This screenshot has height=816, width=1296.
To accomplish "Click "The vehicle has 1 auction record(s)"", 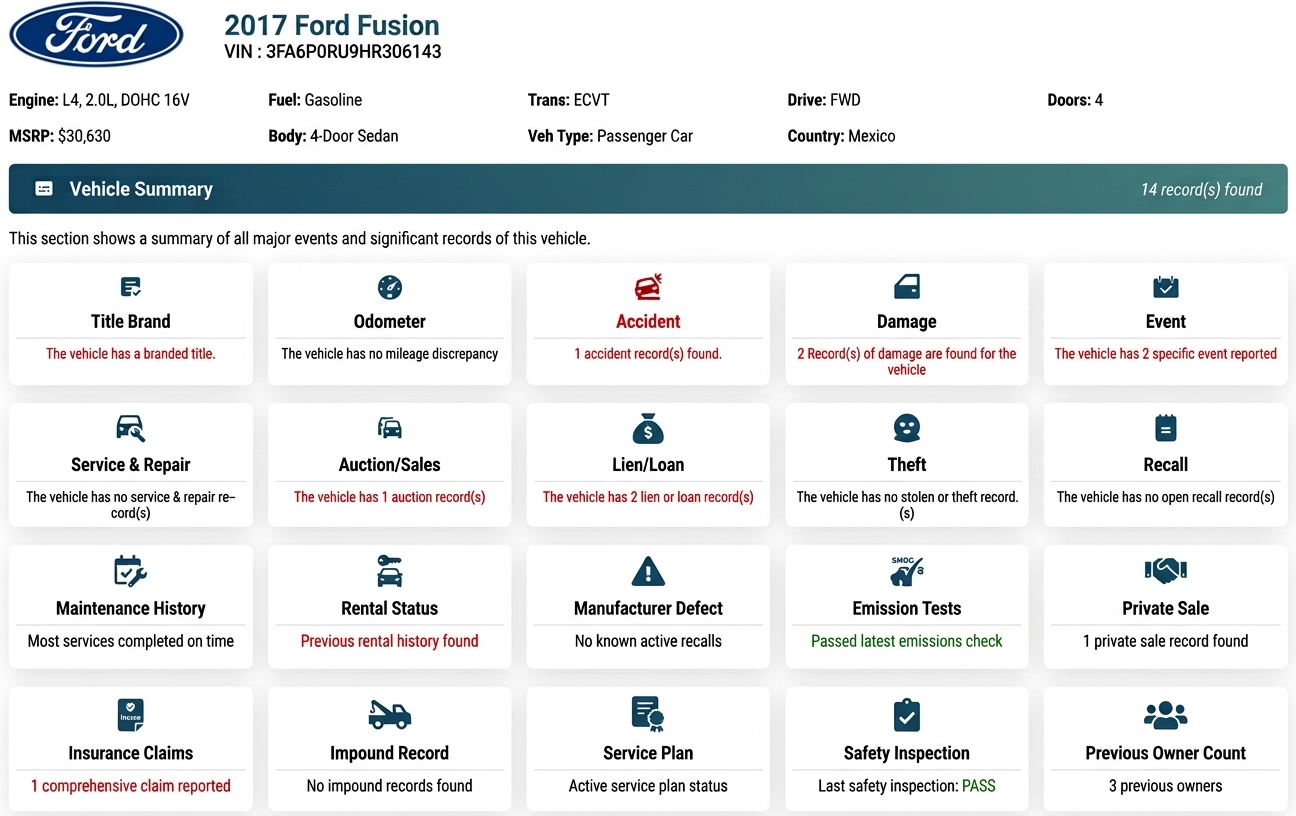I will click(390, 497).
